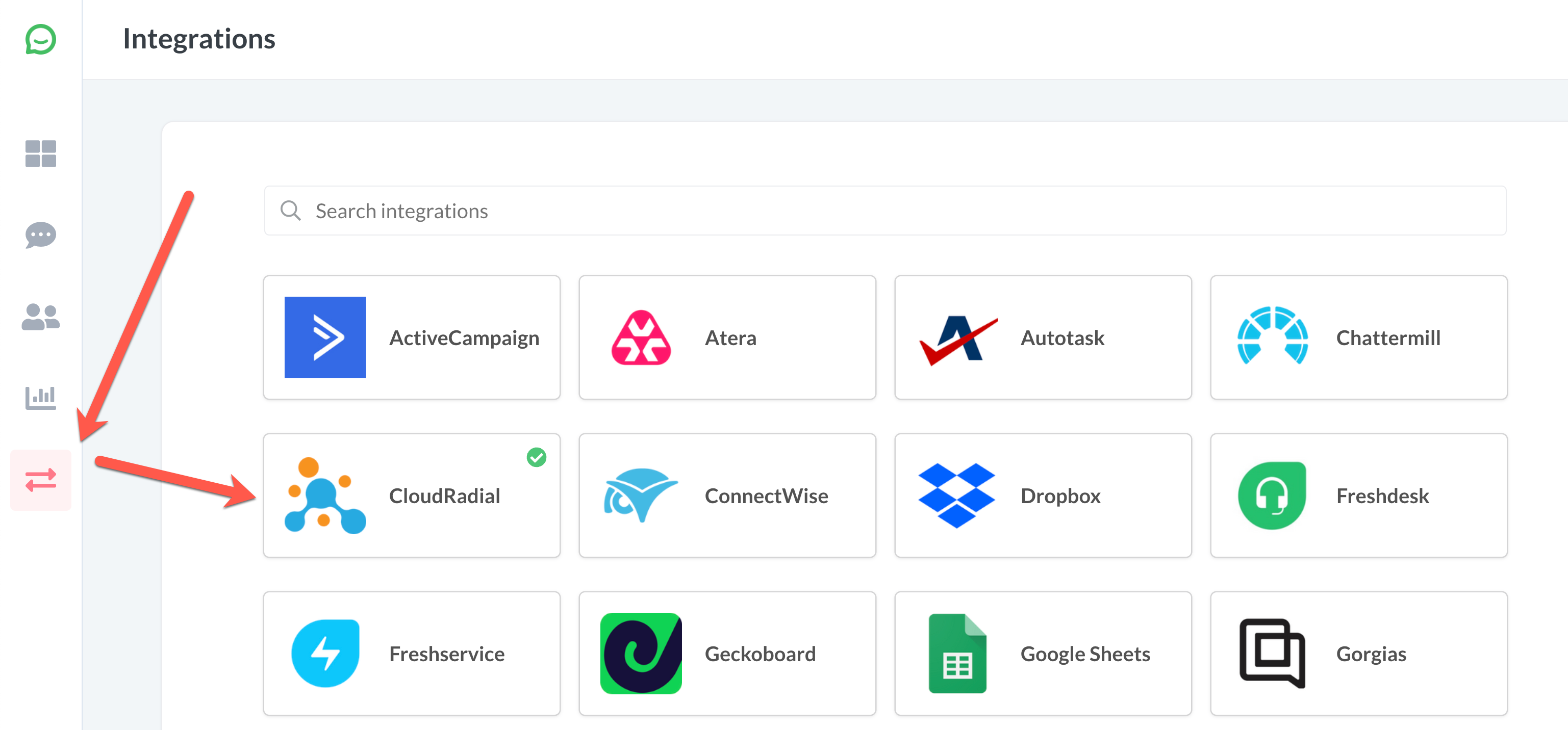The width and height of the screenshot is (1568, 730).
Task: Open the chat bubble feedback icon
Action: click(41, 235)
